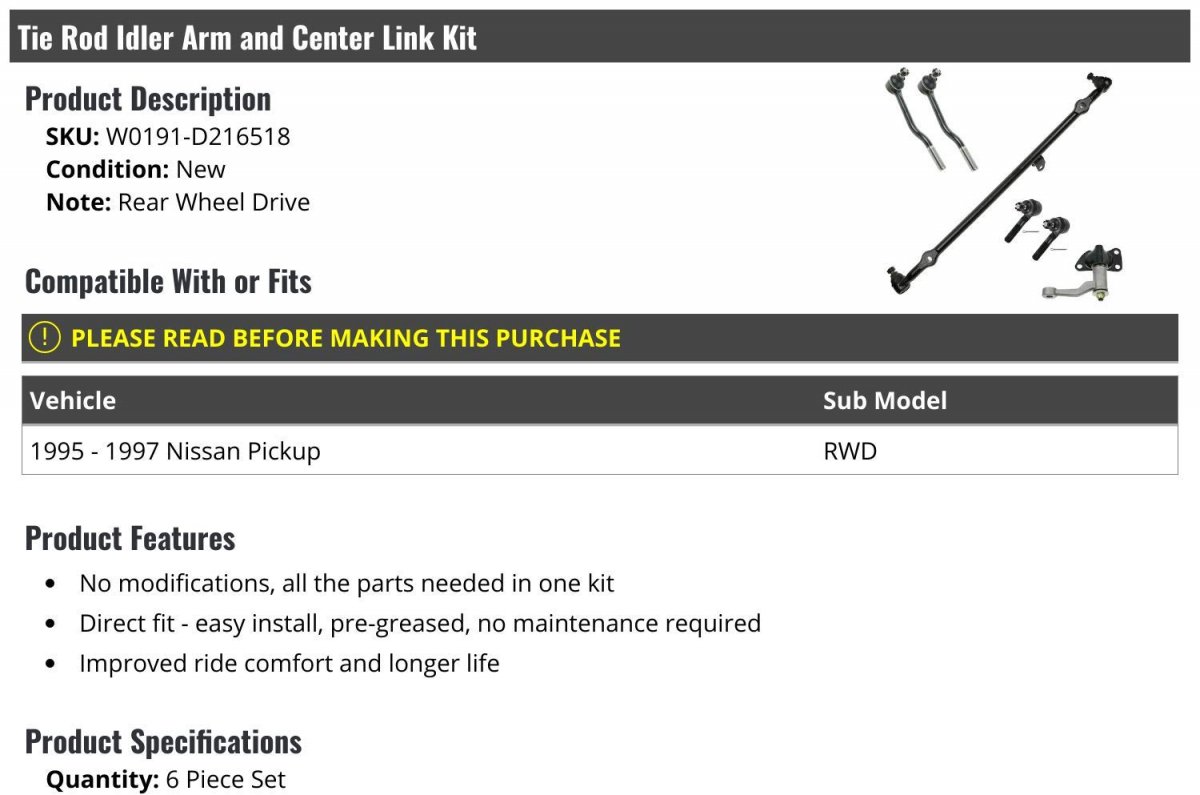Click the Quantity 6 Piece Set text

pos(166,779)
